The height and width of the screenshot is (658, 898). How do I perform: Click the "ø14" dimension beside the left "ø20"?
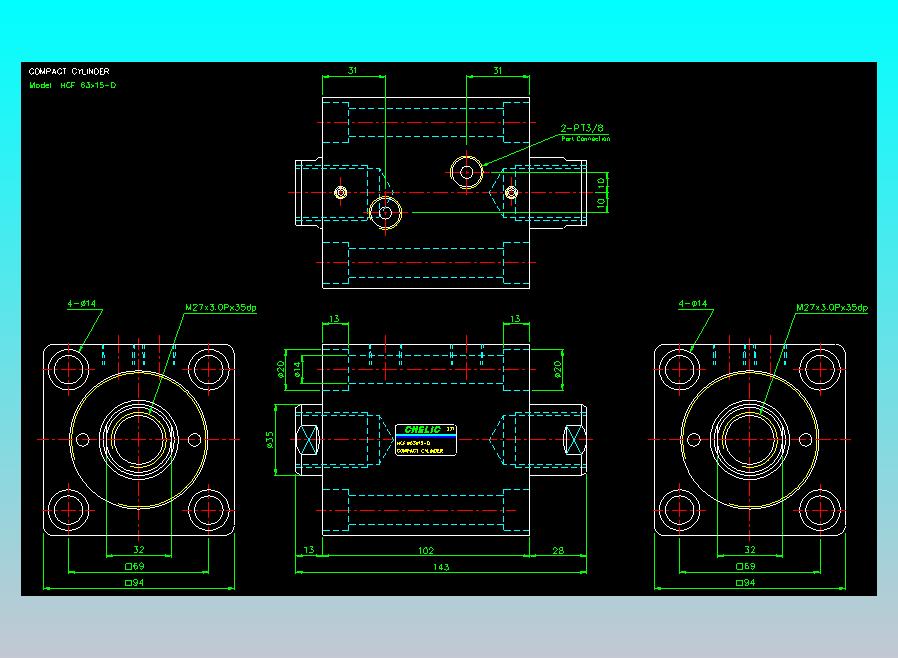(x=297, y=369)
